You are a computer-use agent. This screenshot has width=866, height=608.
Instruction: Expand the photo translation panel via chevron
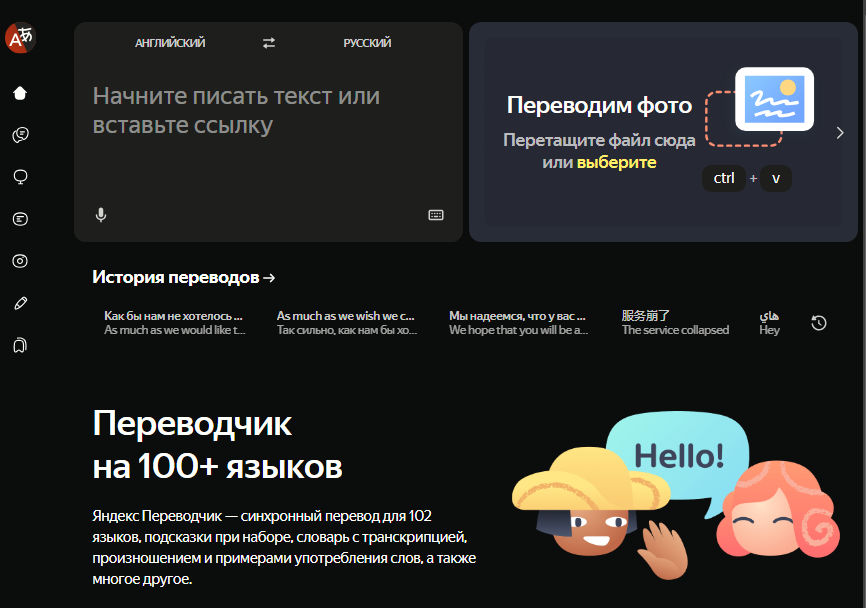840,131
